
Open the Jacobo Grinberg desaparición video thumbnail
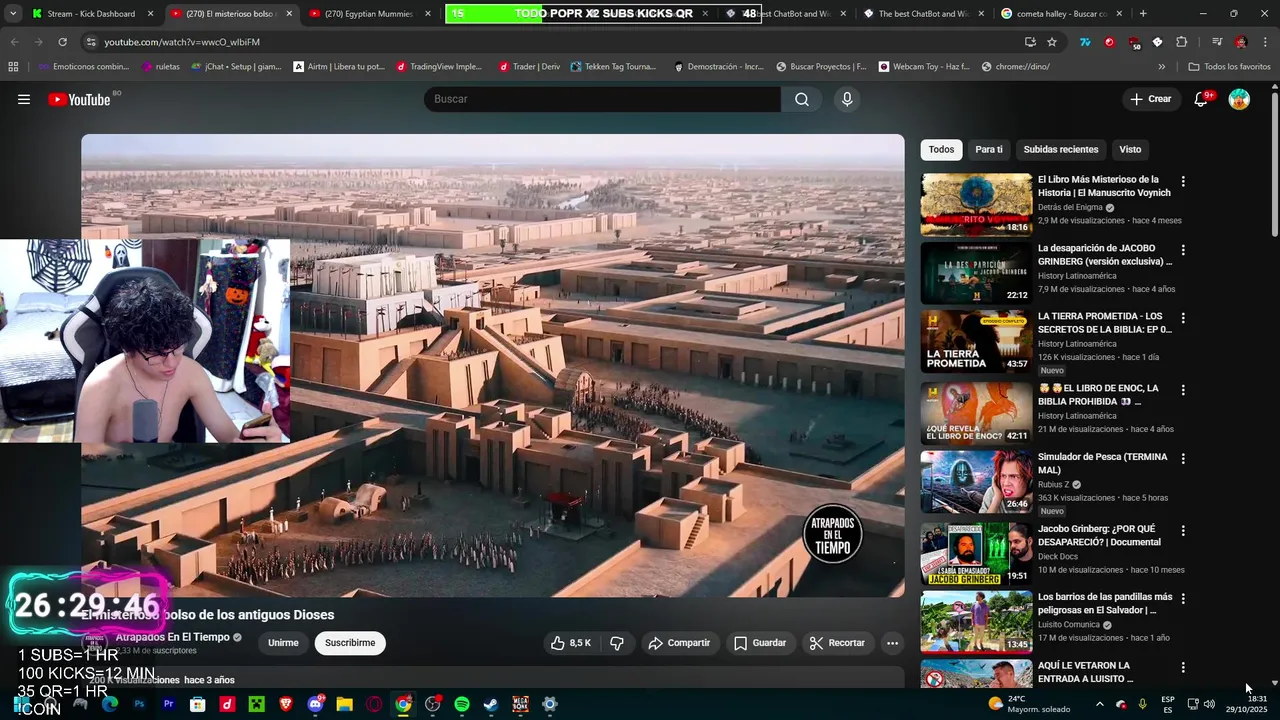[976, 273]
